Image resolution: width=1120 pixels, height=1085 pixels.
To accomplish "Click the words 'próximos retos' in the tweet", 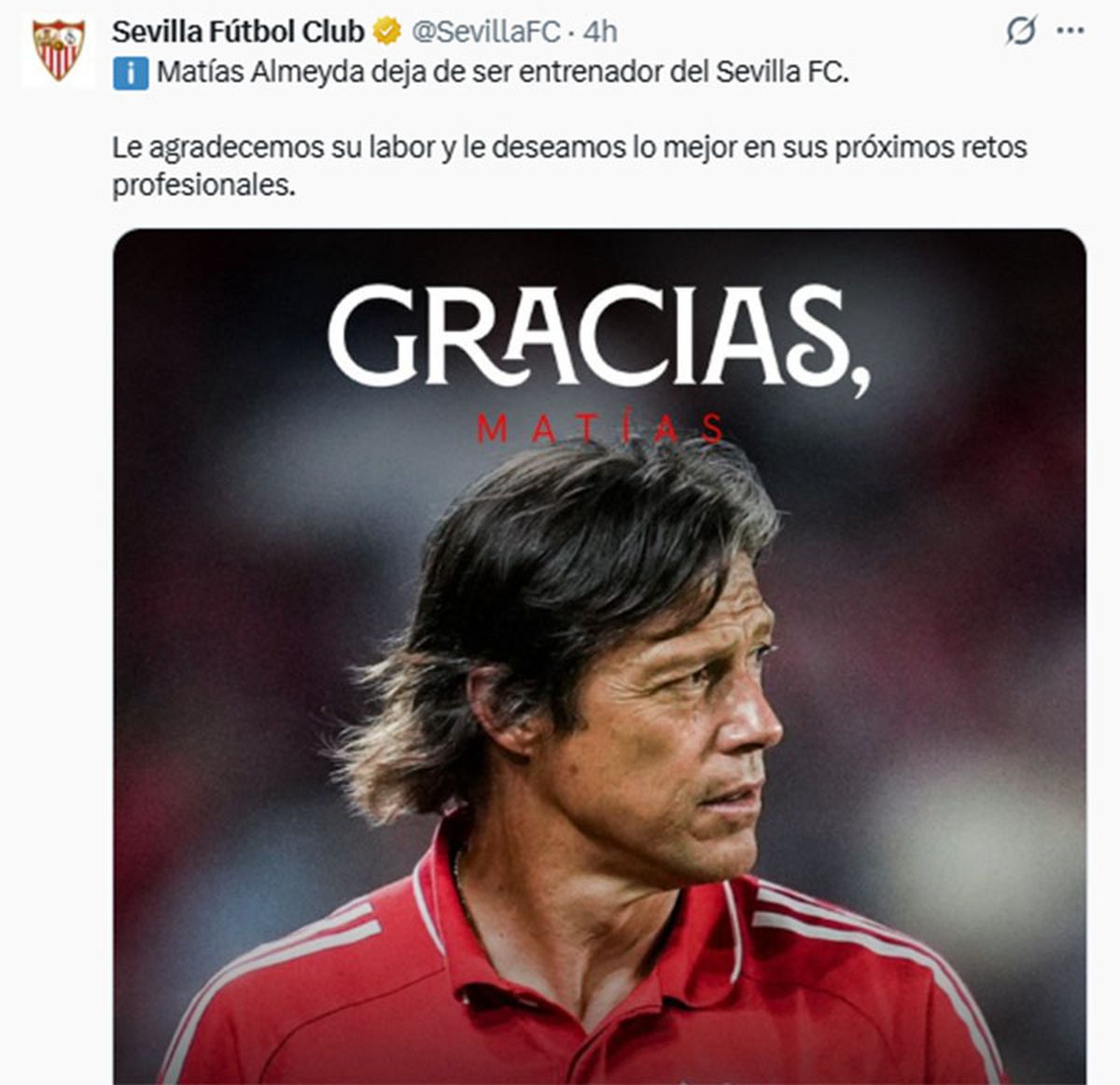I will pyautogui.click(x=930, y=148).
